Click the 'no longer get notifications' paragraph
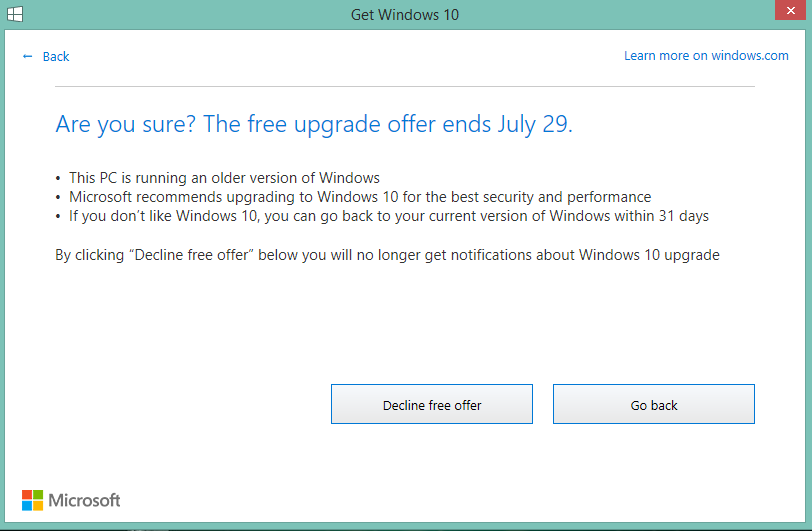 point(387,255)
